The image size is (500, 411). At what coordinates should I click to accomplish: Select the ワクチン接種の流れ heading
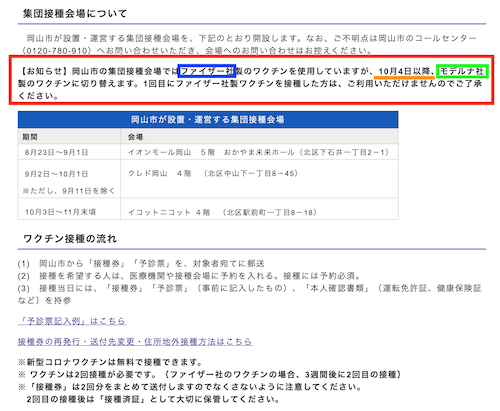pos(70,239)
